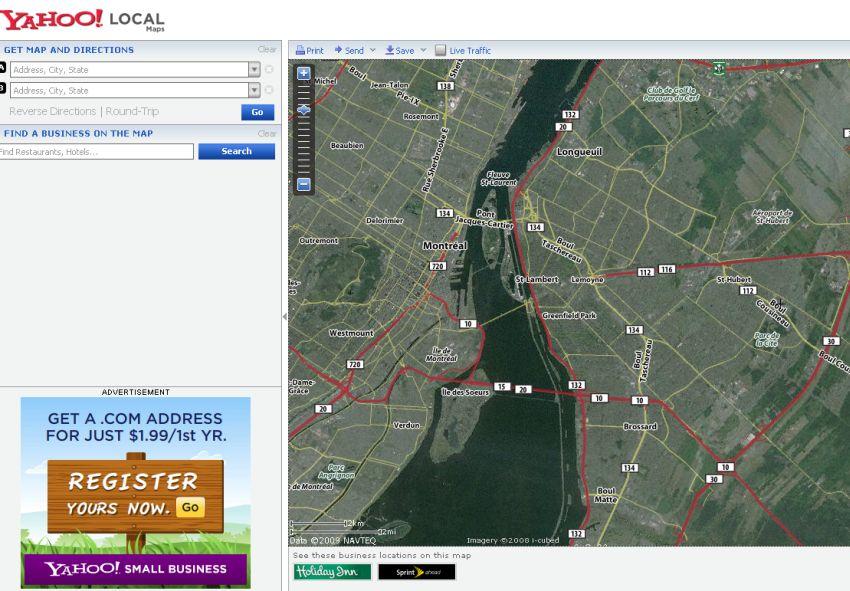Click the Send arrow icon
850x591 pixels.
tap(339, 50)
